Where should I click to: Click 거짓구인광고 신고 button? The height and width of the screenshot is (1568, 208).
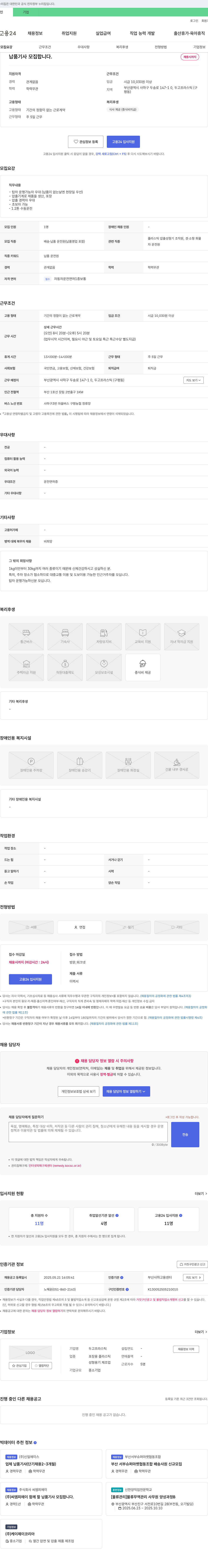pos(192,1264)
